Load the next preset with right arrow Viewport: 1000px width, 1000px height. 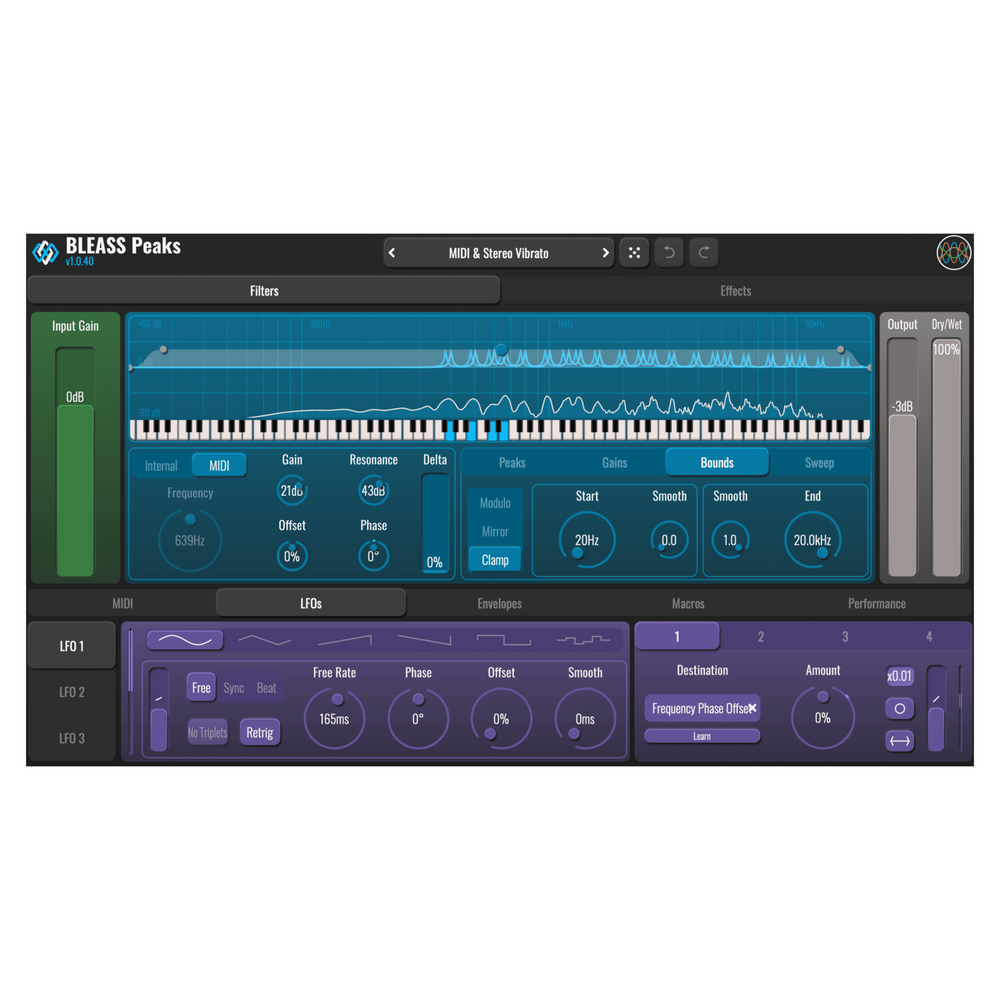(605, 253)
